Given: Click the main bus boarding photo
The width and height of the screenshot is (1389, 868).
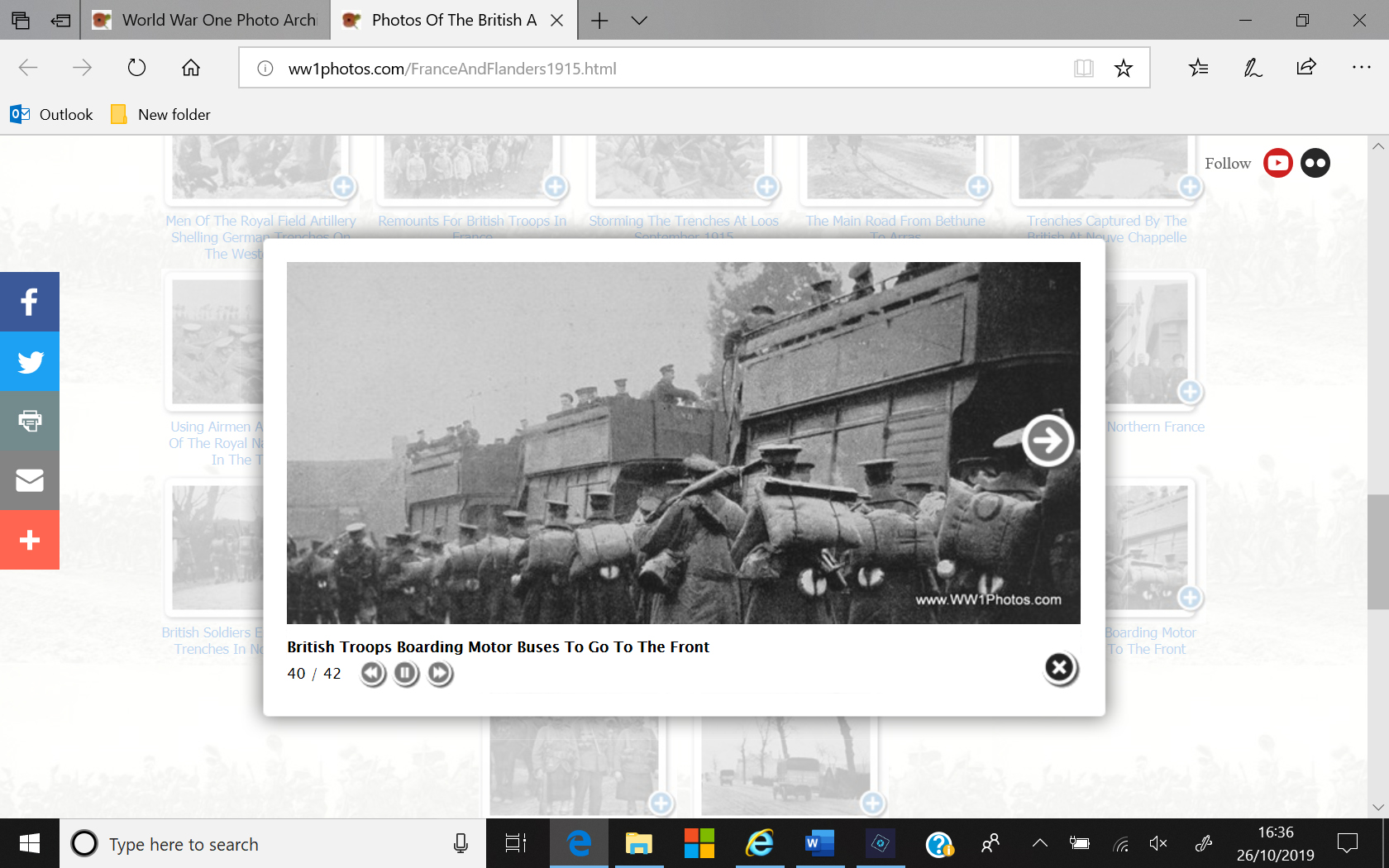Looking at the screenshot, I should pyautogui.click(x=683, y=443).
